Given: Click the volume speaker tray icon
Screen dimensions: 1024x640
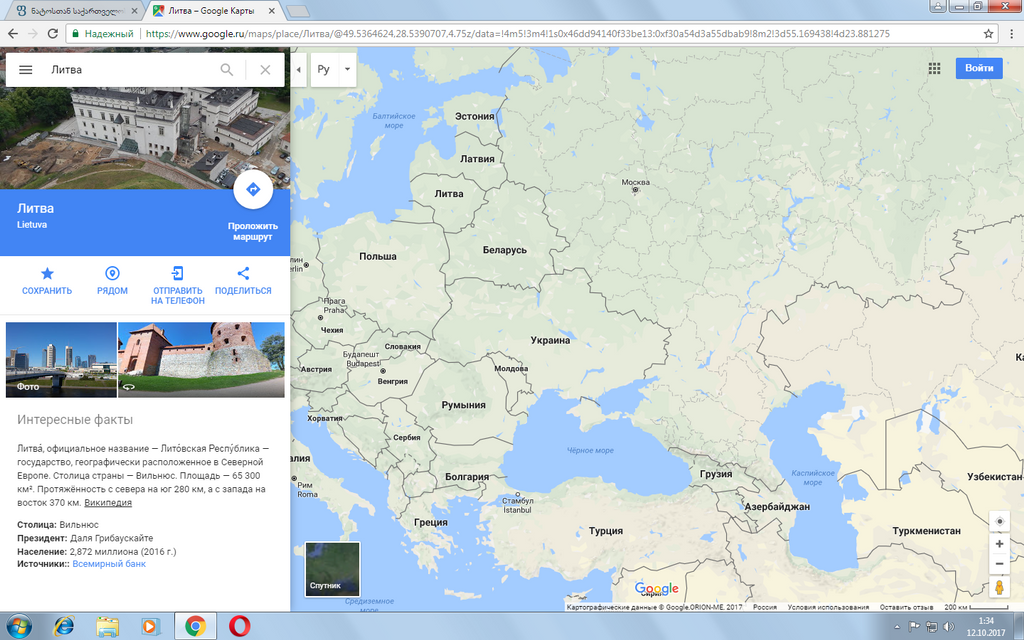Looking at the screenshot, I should point(949,627).
